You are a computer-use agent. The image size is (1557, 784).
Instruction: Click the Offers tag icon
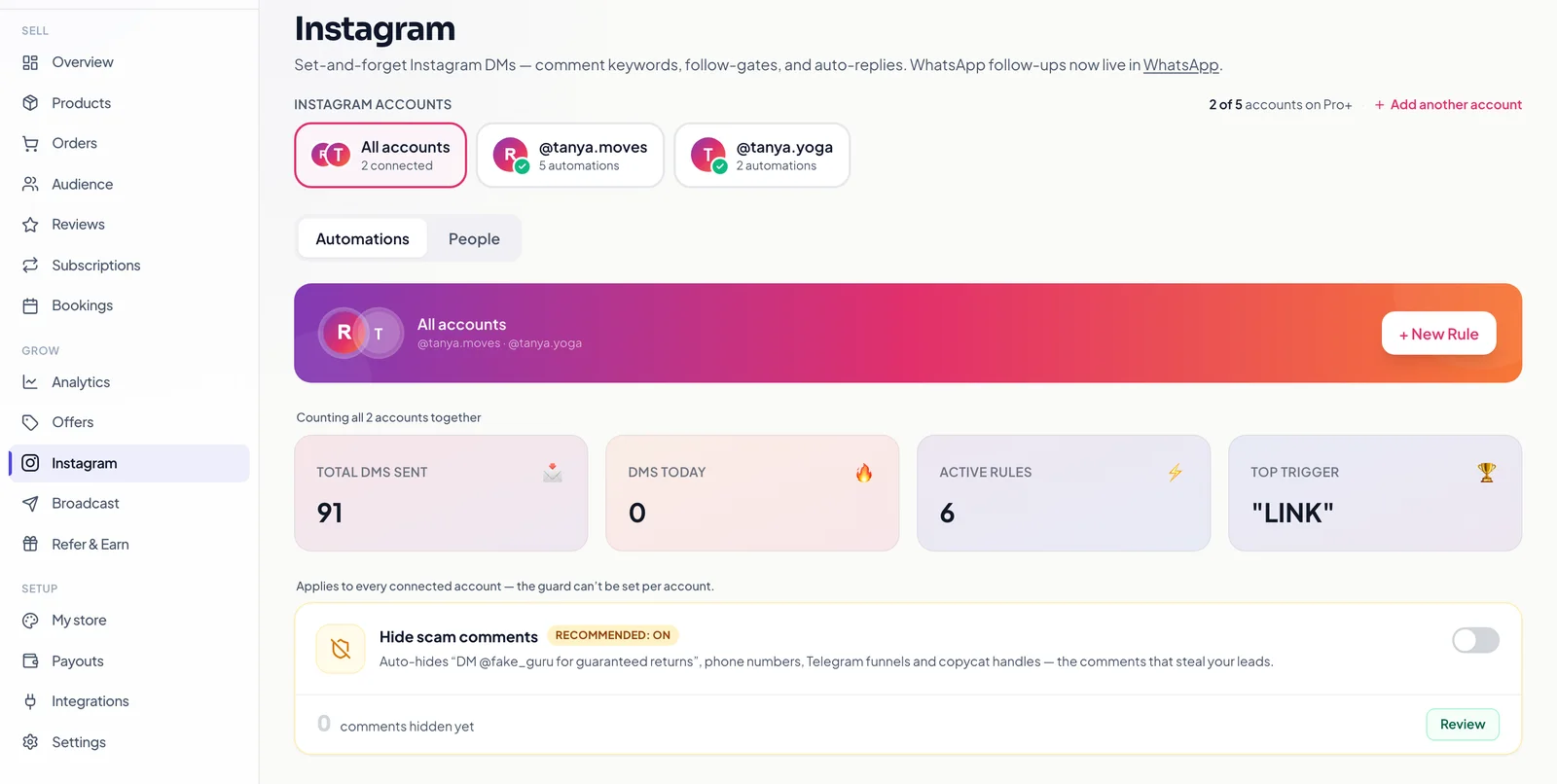[30, 422]
